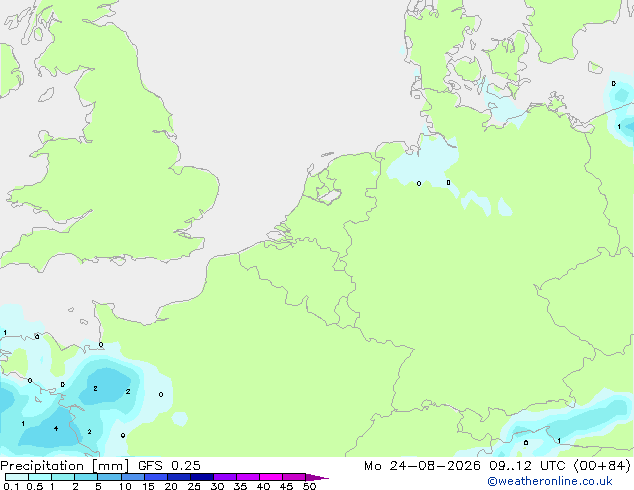Select the 2–5 mm legend color swatch

(x=86, y=477)
